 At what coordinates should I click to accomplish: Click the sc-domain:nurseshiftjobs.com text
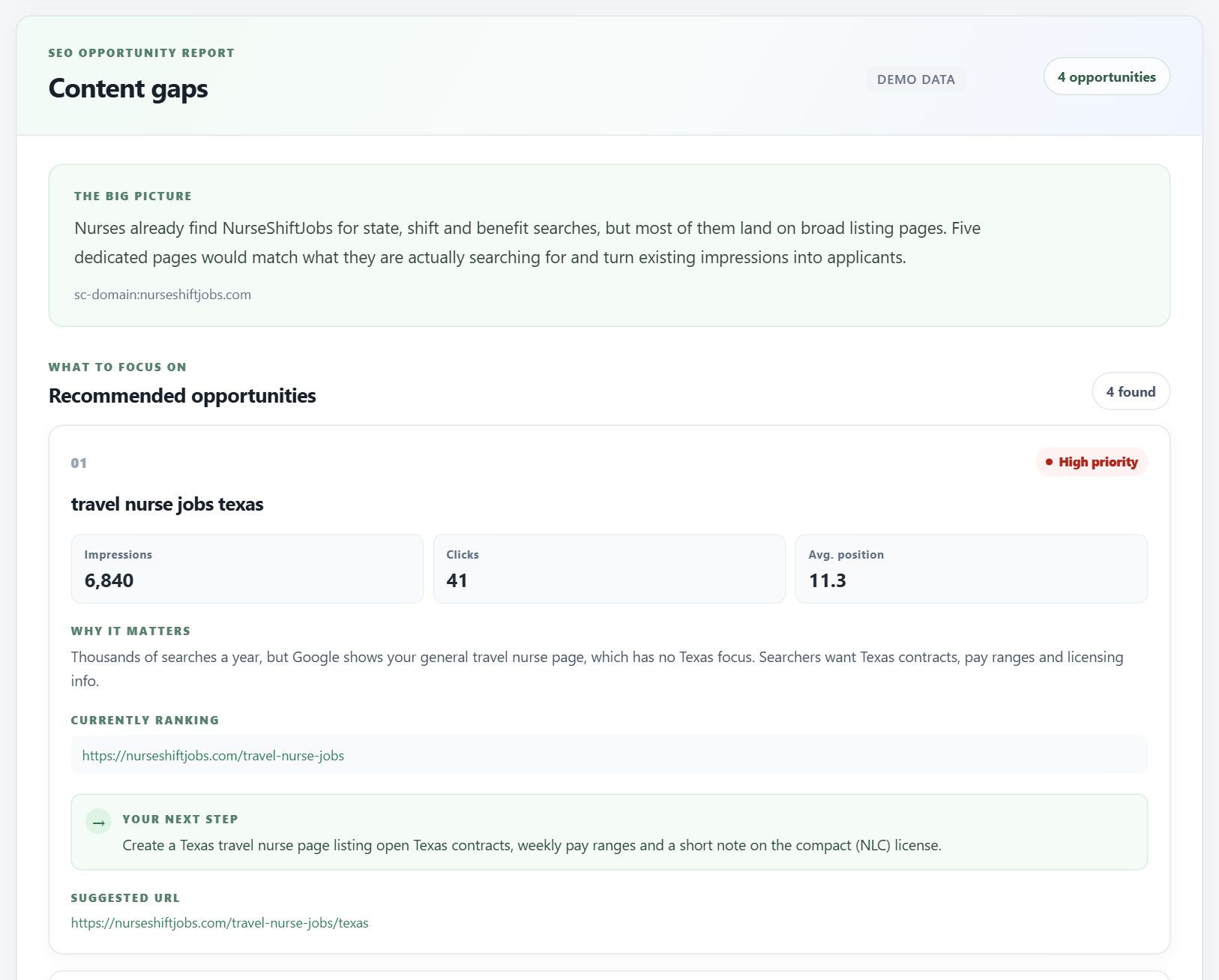pyautogui.click(x=163, y=295)
